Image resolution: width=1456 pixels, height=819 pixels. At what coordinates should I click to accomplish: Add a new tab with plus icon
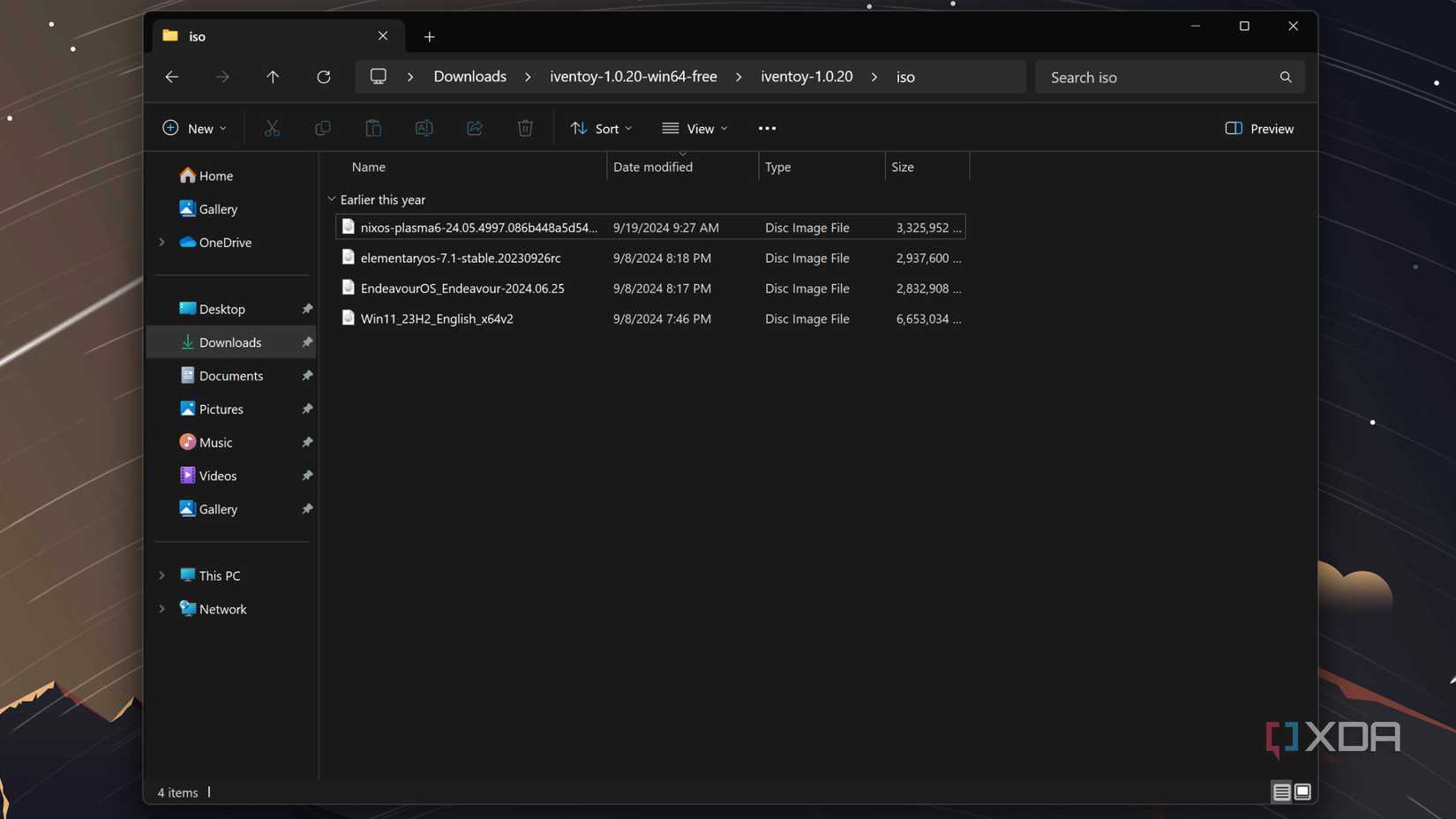click(429, 36)
